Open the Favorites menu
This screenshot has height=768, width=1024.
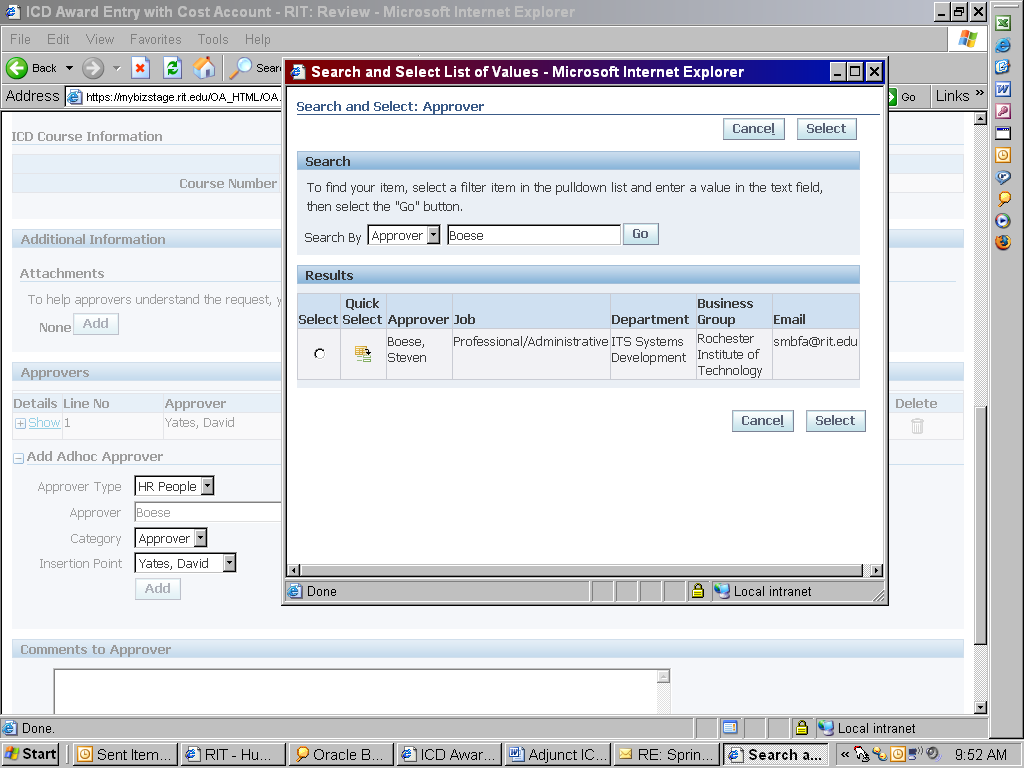coord(155,39)
